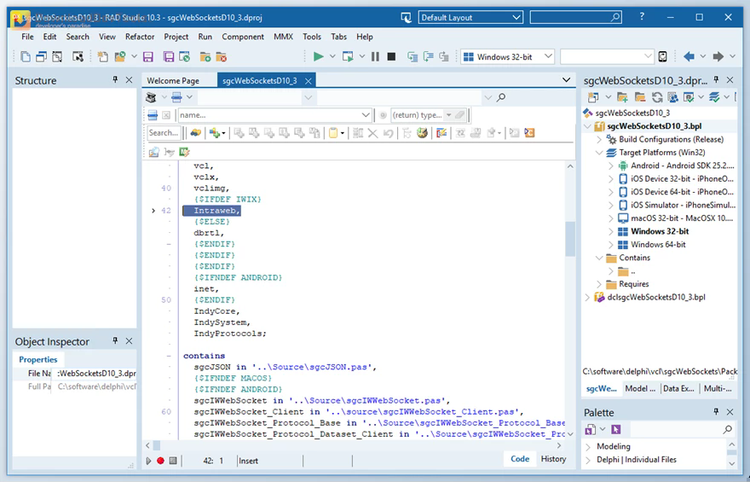Pin the Object Inspector panel

coord(115,340)
